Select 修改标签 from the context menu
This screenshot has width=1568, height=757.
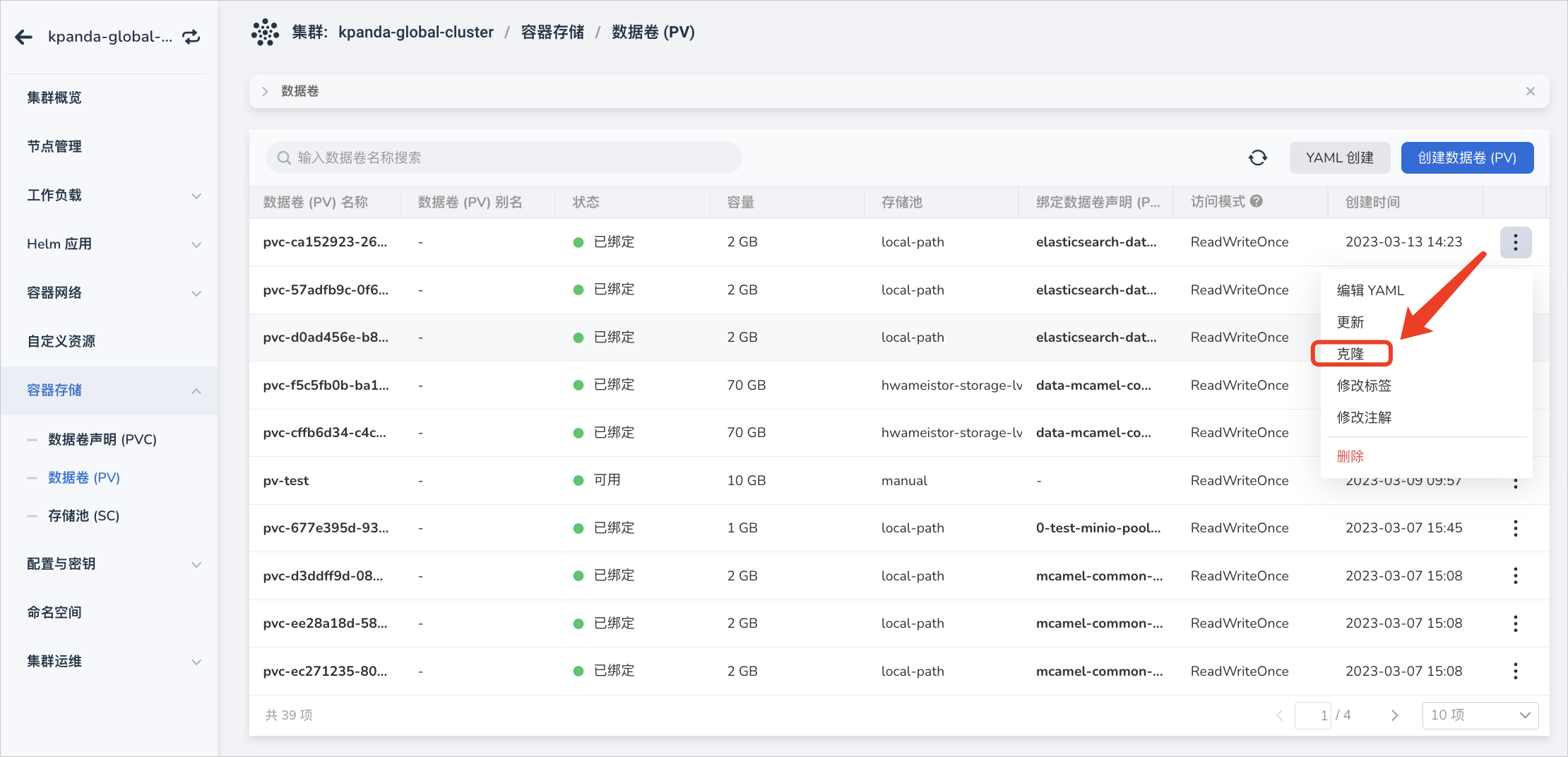1364,386
